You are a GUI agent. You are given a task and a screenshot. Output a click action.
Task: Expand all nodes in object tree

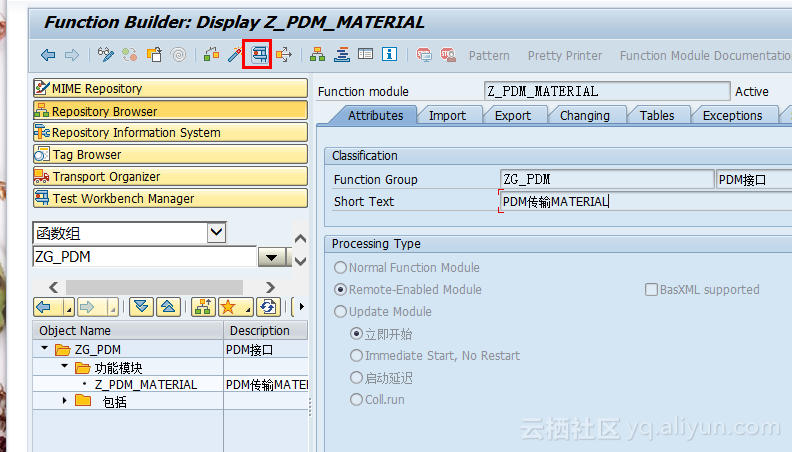point(141,307)
